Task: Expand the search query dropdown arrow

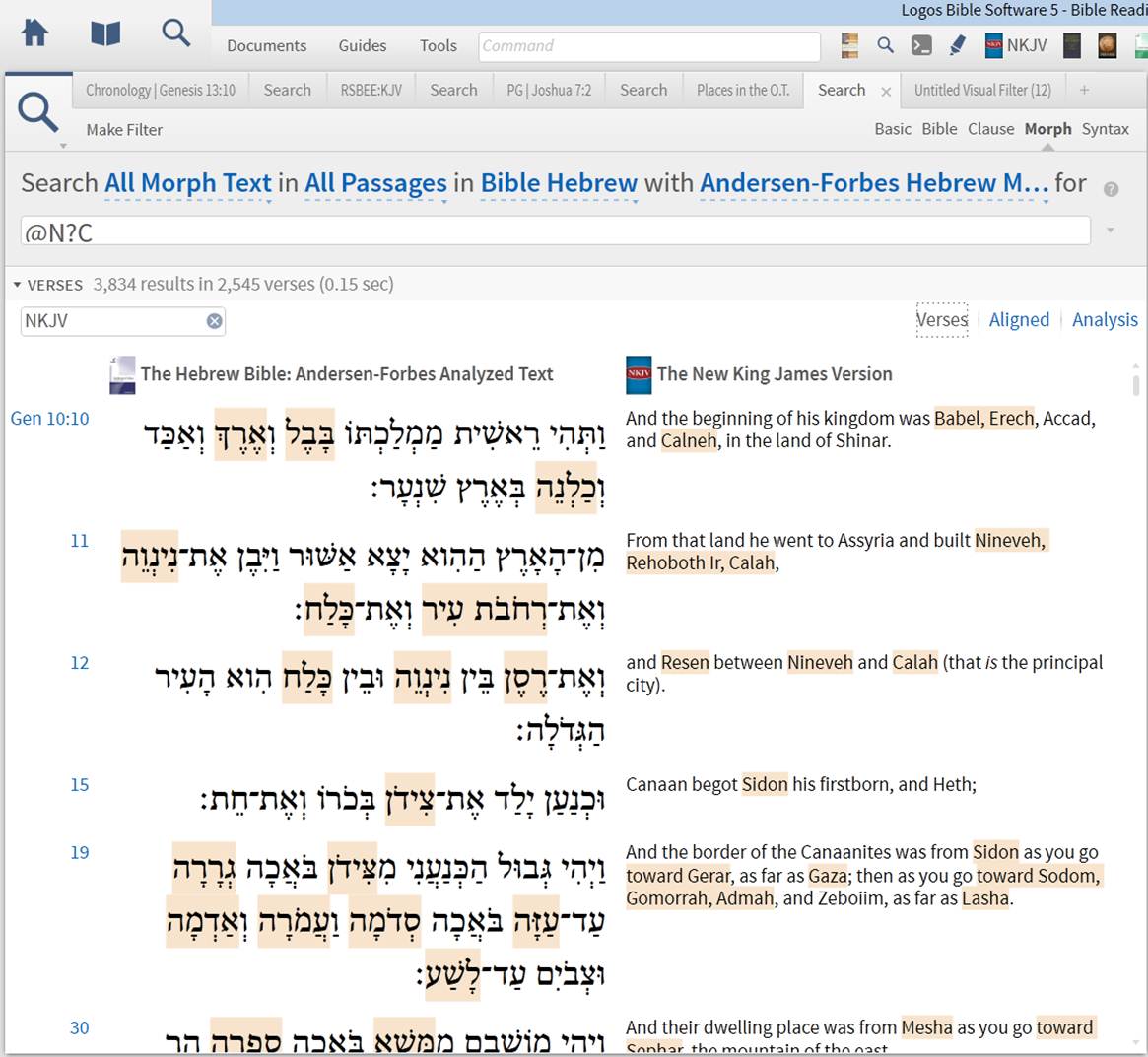Action: pyautogui.click(x=1110, y=231)
